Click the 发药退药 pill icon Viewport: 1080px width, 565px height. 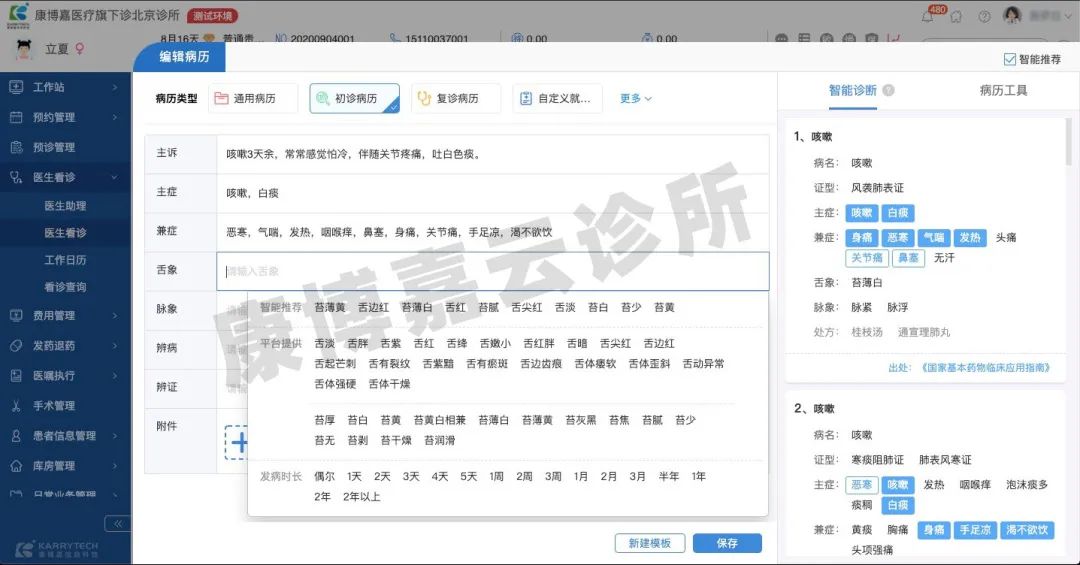17,346
